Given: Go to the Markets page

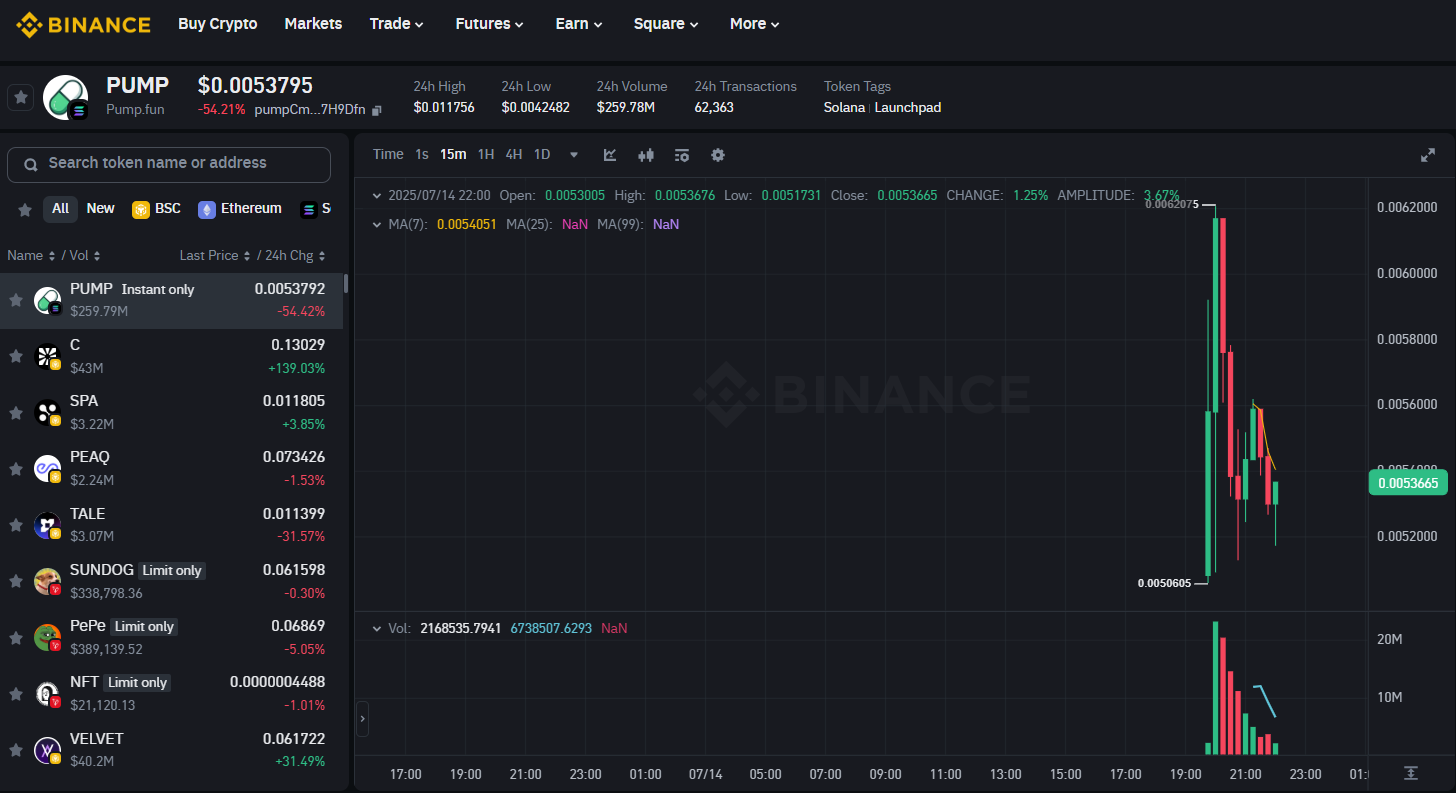Looking at the screenshot, I should (313, 24).
